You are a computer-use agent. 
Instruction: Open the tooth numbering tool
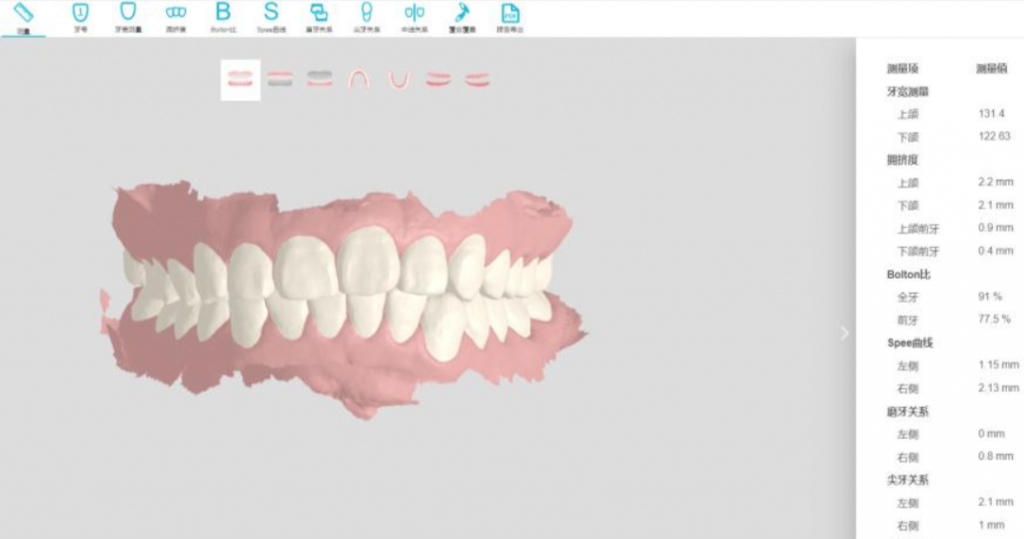pos(80,15)
